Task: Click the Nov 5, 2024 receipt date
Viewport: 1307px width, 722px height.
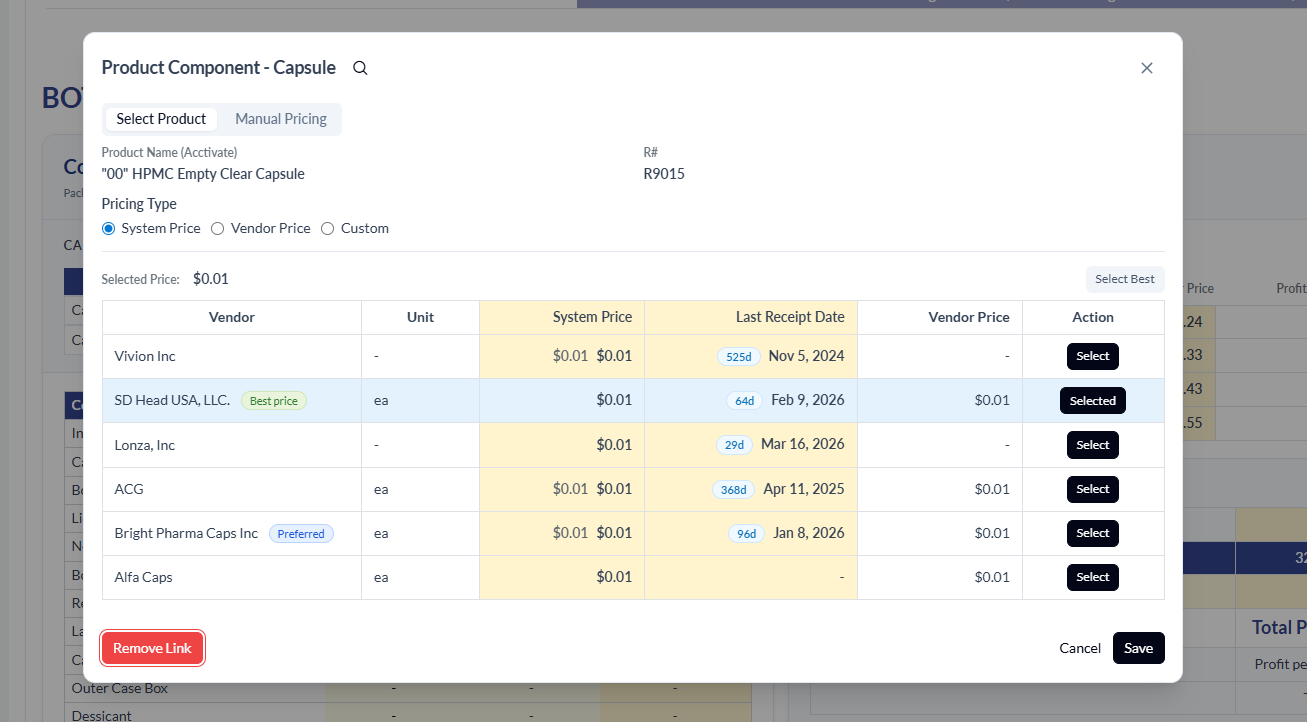Action: tap(807, 356)
